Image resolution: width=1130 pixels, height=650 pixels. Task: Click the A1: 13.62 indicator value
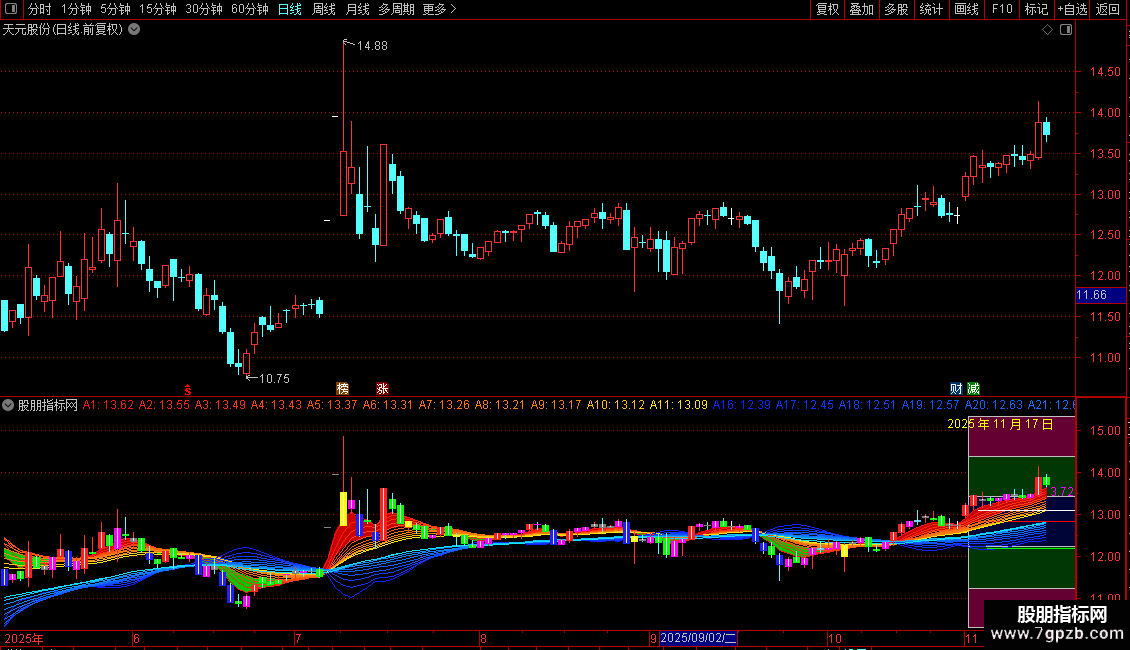pyautogui.click(x=108, y=405)
